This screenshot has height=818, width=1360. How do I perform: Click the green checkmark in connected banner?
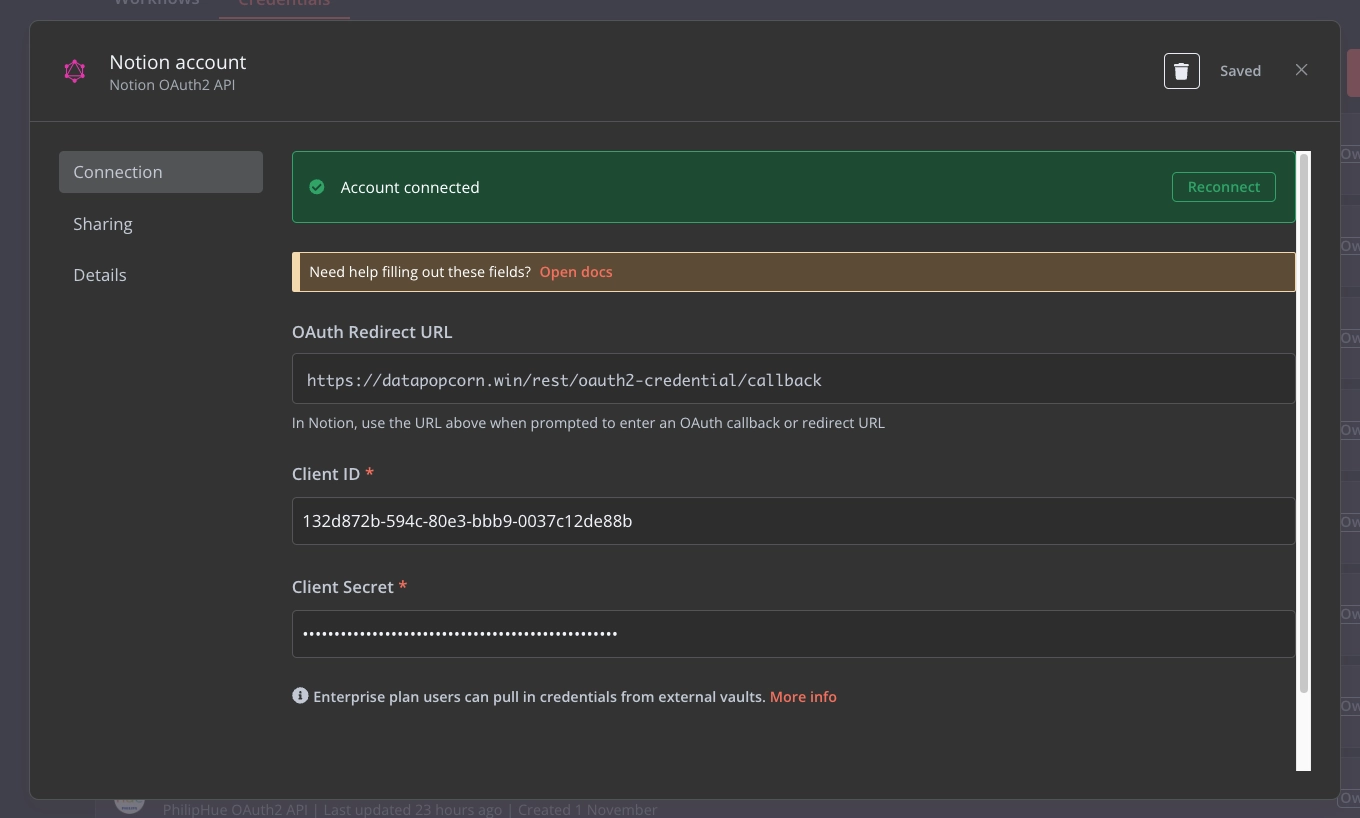(x=317, y=187)
